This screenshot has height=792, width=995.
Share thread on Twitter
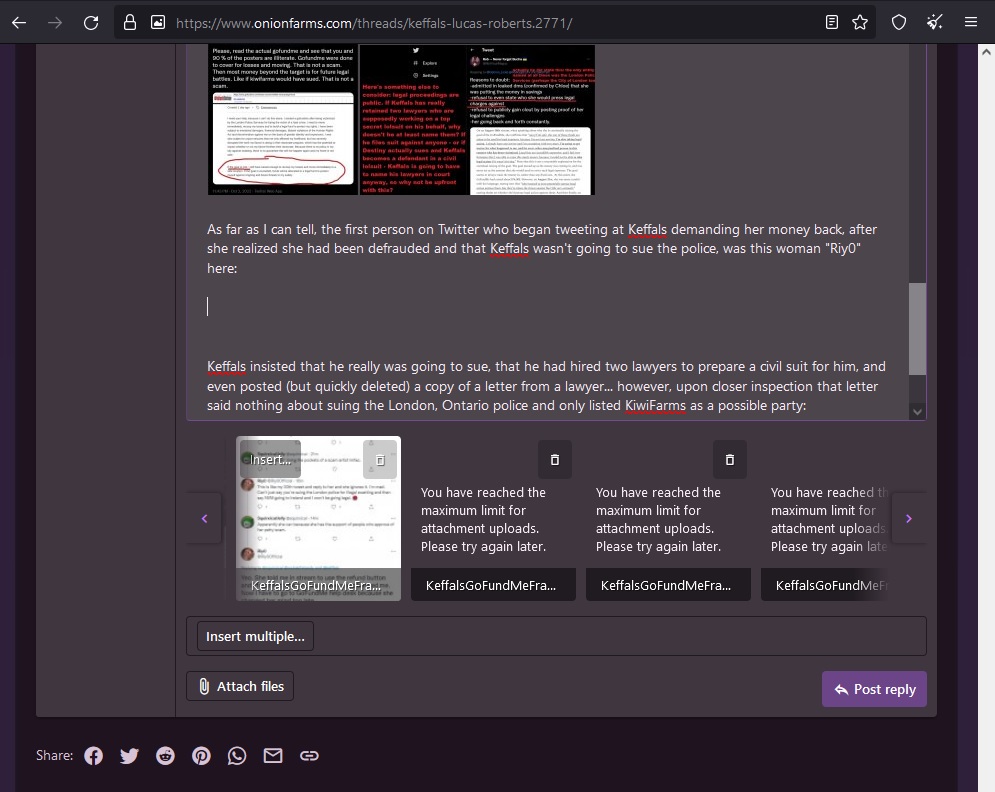(129, 756)
